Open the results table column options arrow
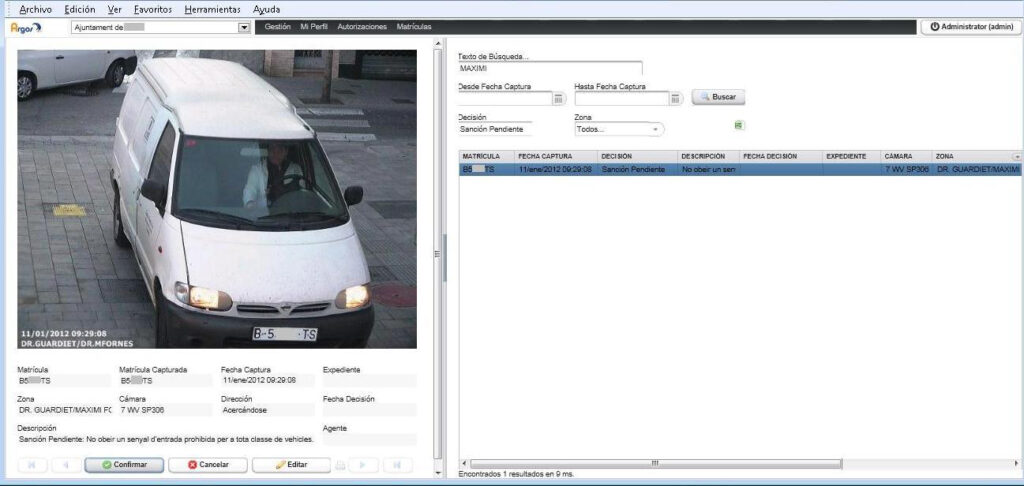Screen dimensions: 1024x486 click(x=1017, y=157)
